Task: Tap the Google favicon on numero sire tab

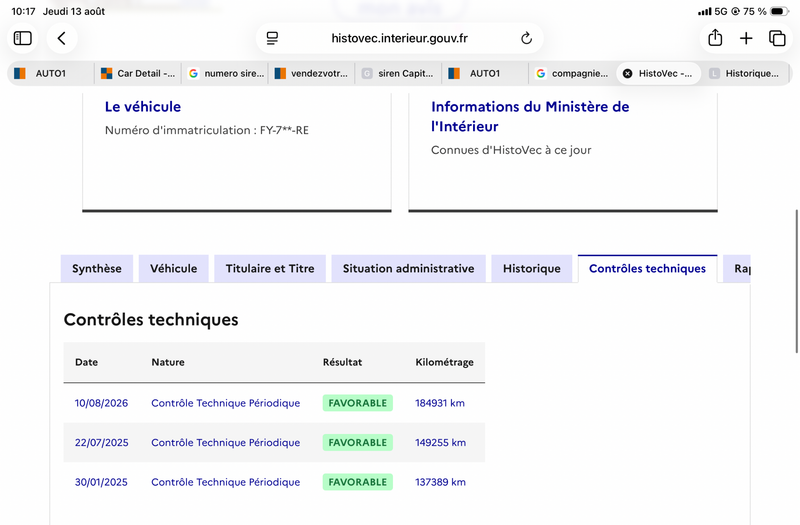Action: [193, 73]
